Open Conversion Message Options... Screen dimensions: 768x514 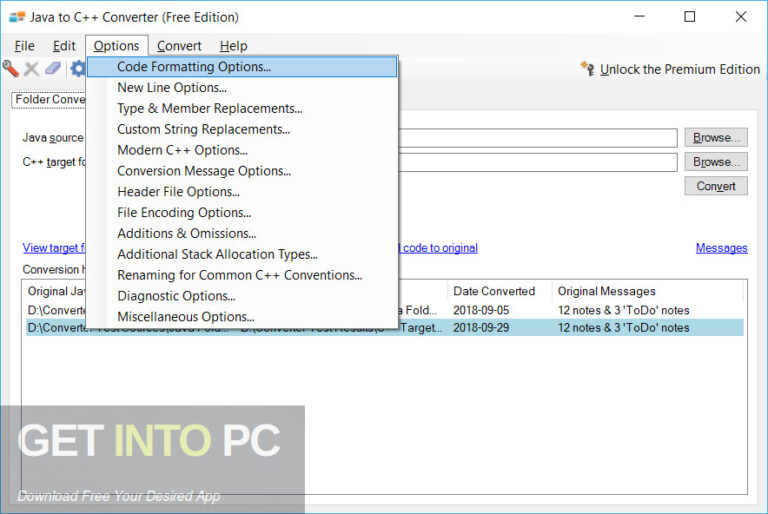pos(242,171)
